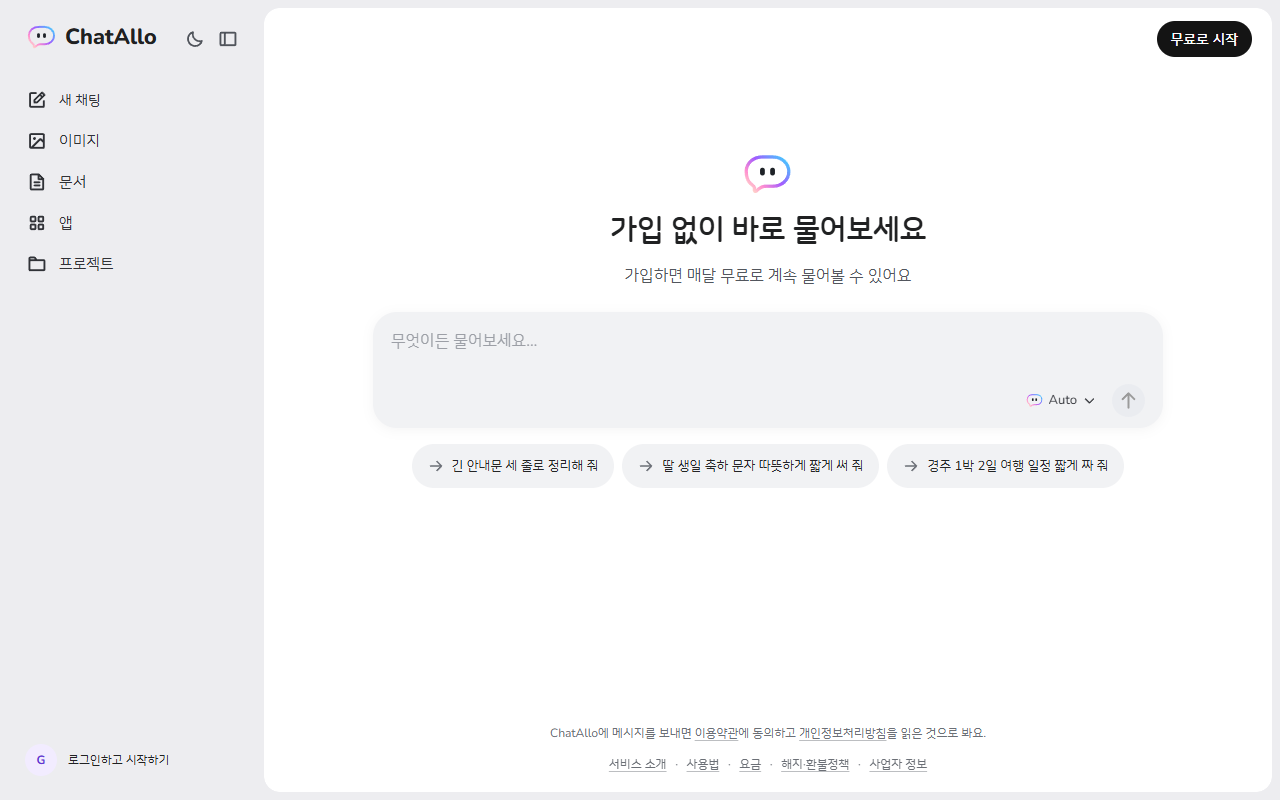Click the 무료로 시작 button

pos(1204,39)
